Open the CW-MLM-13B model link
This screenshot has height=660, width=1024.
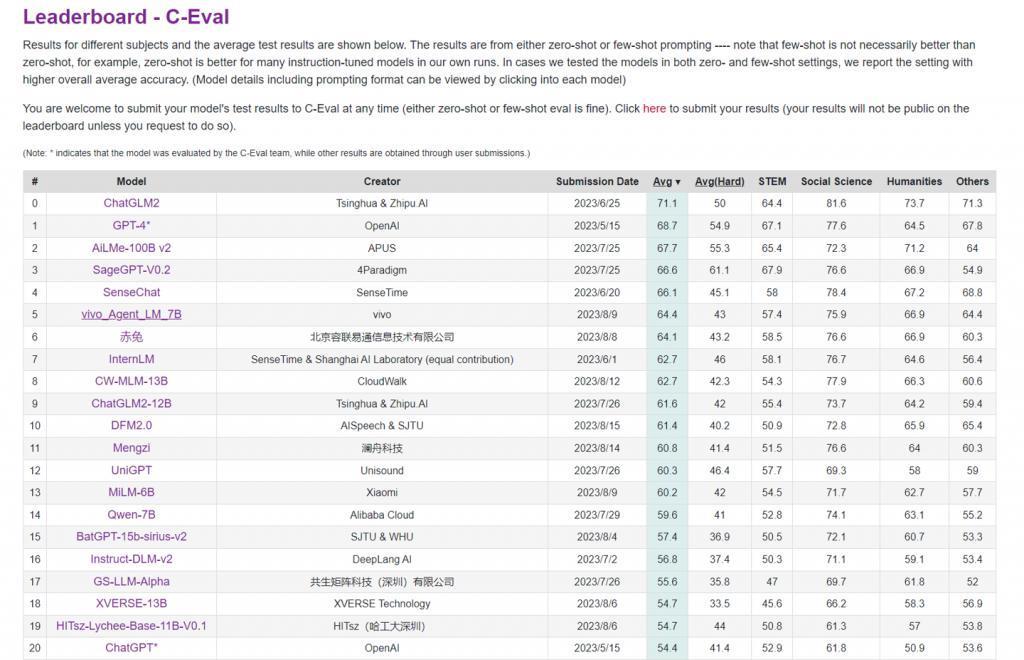131,381
